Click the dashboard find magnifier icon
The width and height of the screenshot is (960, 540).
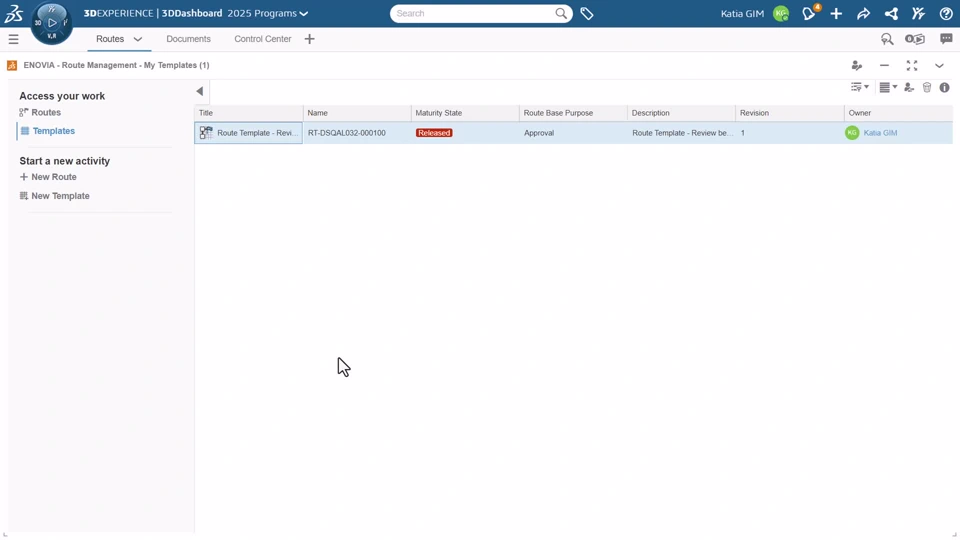(x=887, y=39)
